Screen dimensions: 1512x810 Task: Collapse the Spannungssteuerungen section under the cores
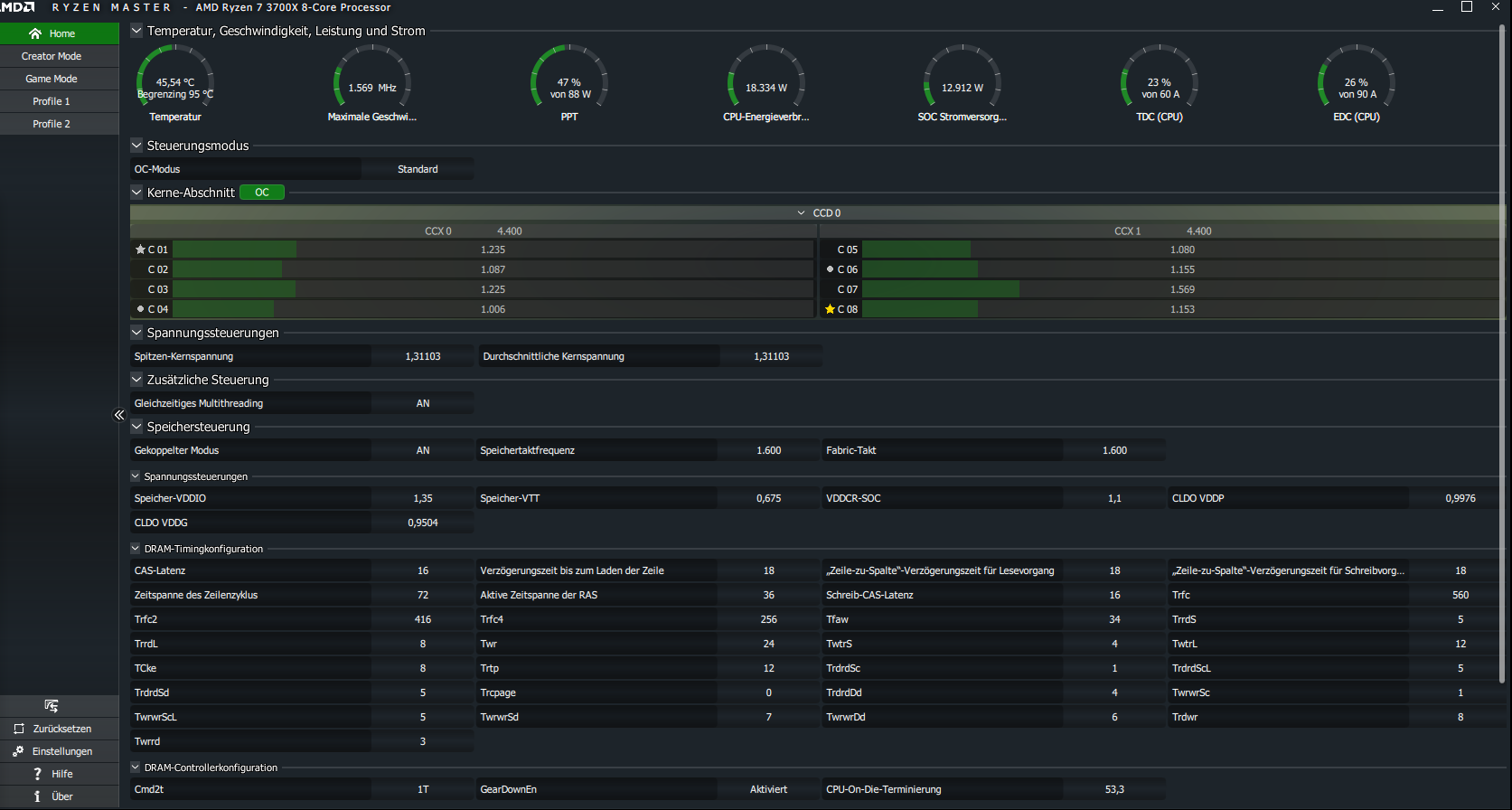[136, 333]
